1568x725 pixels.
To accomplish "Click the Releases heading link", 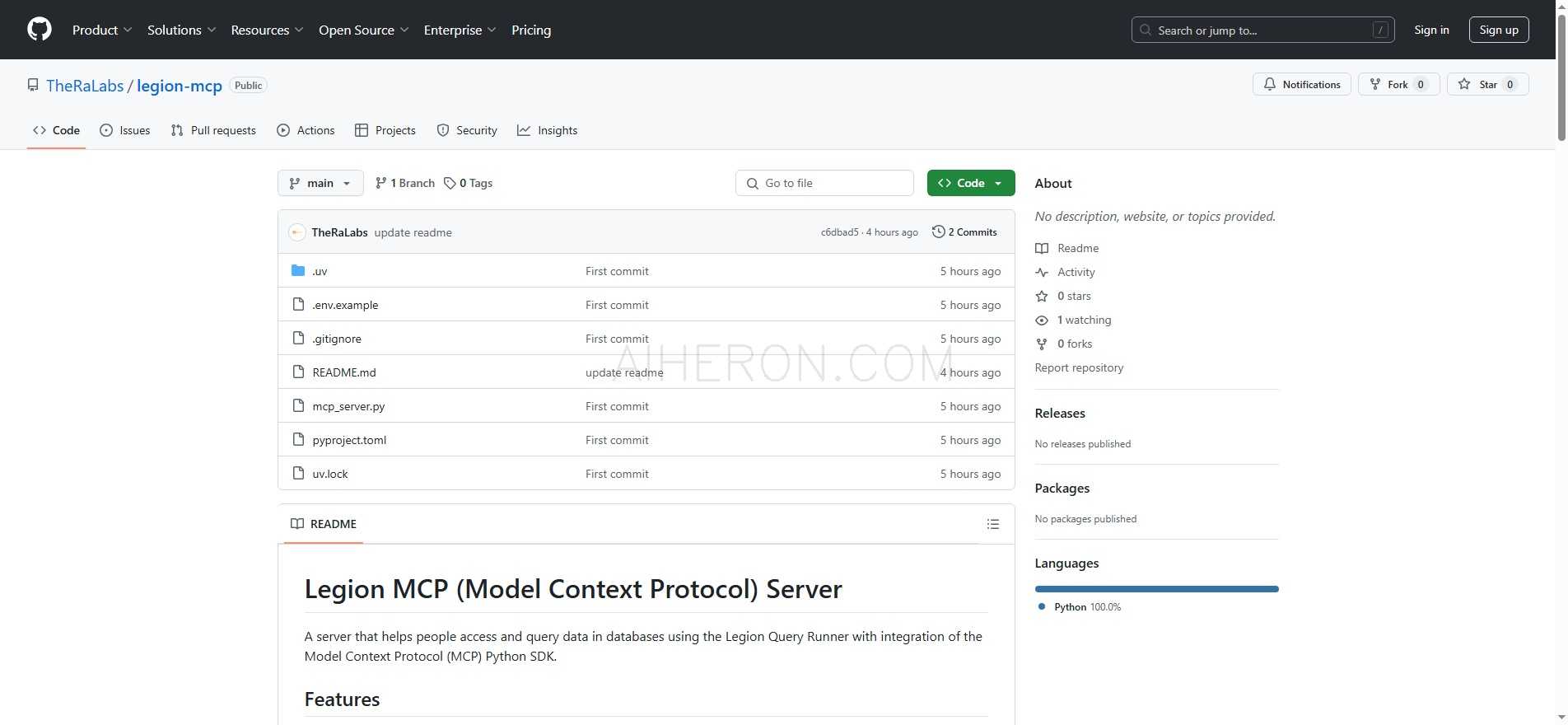I will pos(1060,413).
